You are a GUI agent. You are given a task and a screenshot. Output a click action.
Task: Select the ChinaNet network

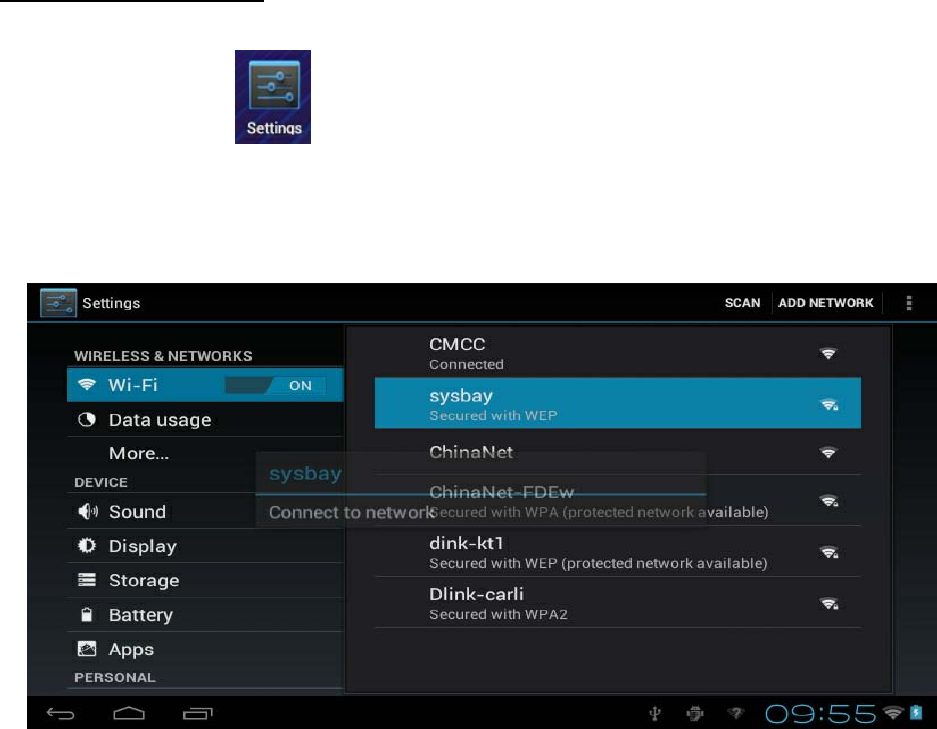click(x=618, y=452)
